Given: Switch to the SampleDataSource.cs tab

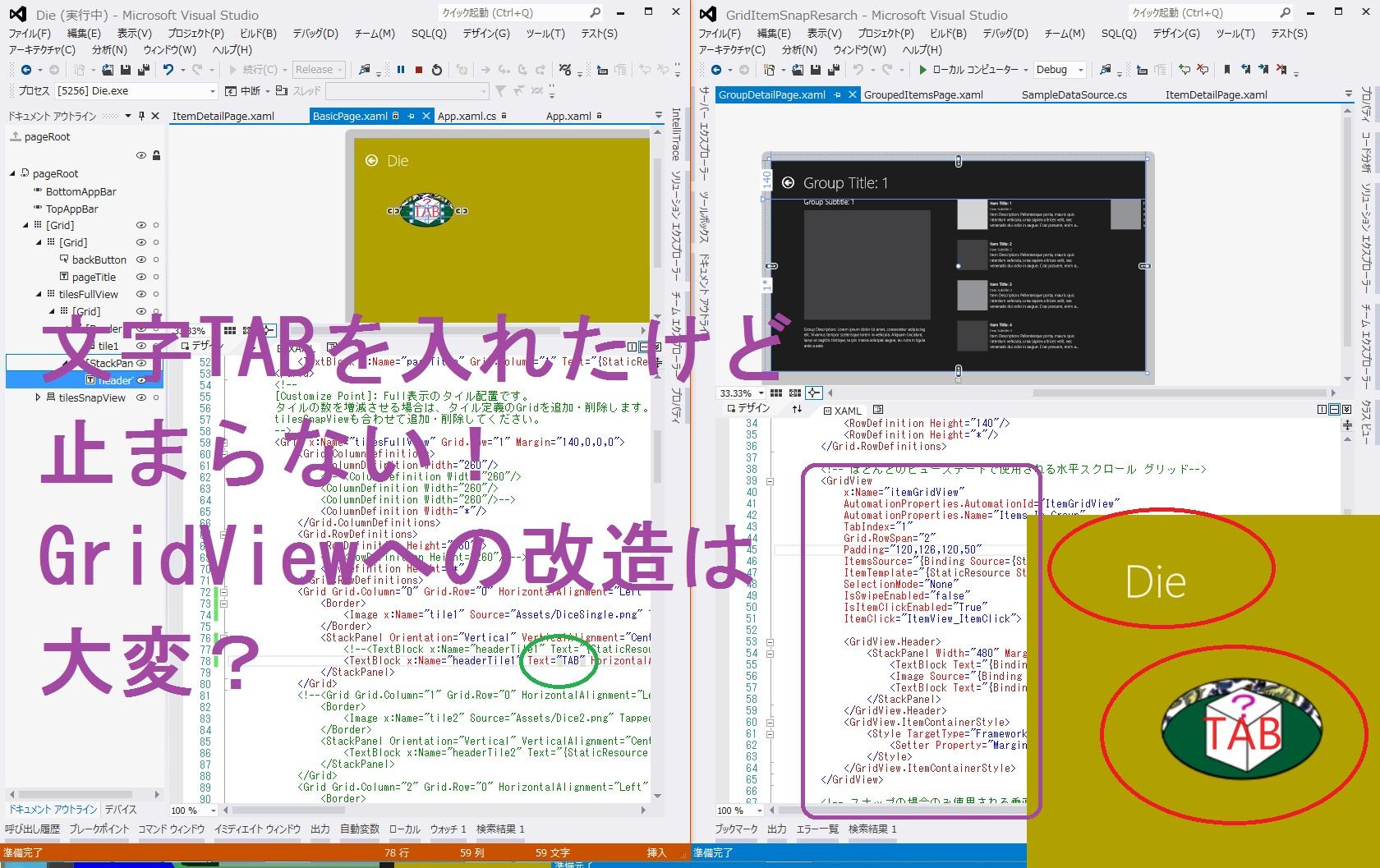Looking at the screenshot, I should tap(1074, 94).
